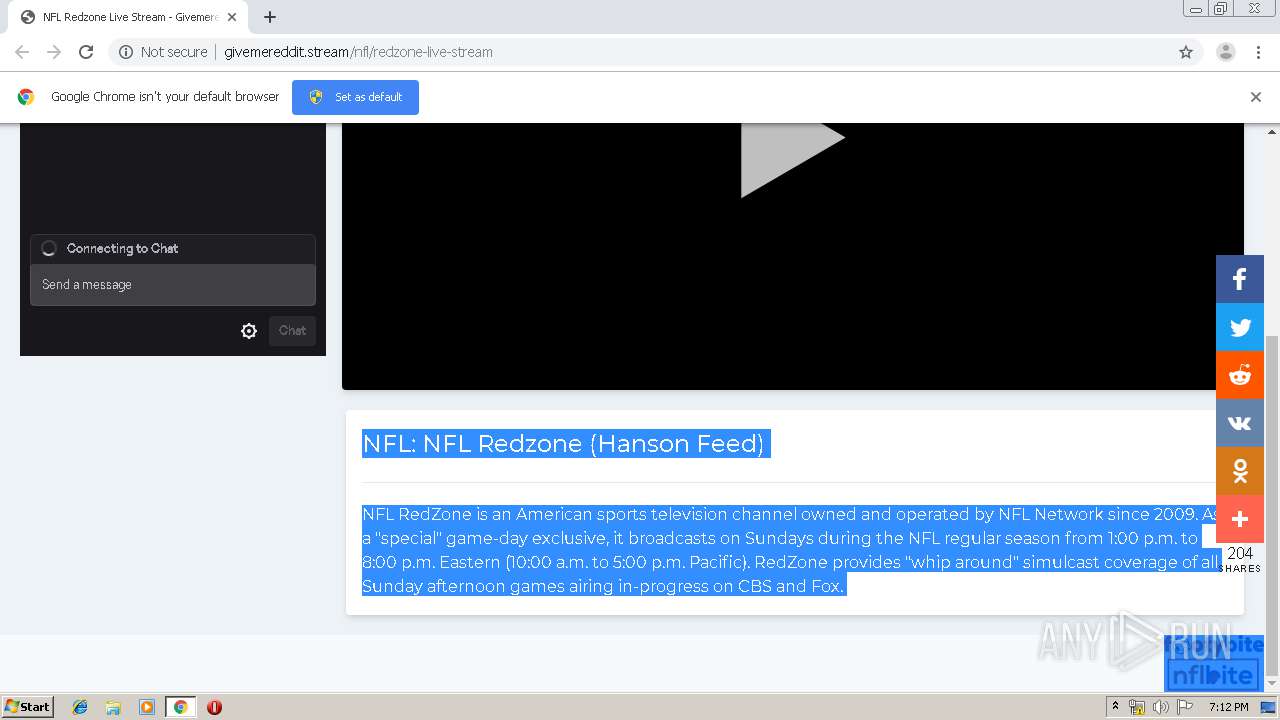The image size is (1280, 720).
Task: Share page on VK
Action: [1240, 423]
